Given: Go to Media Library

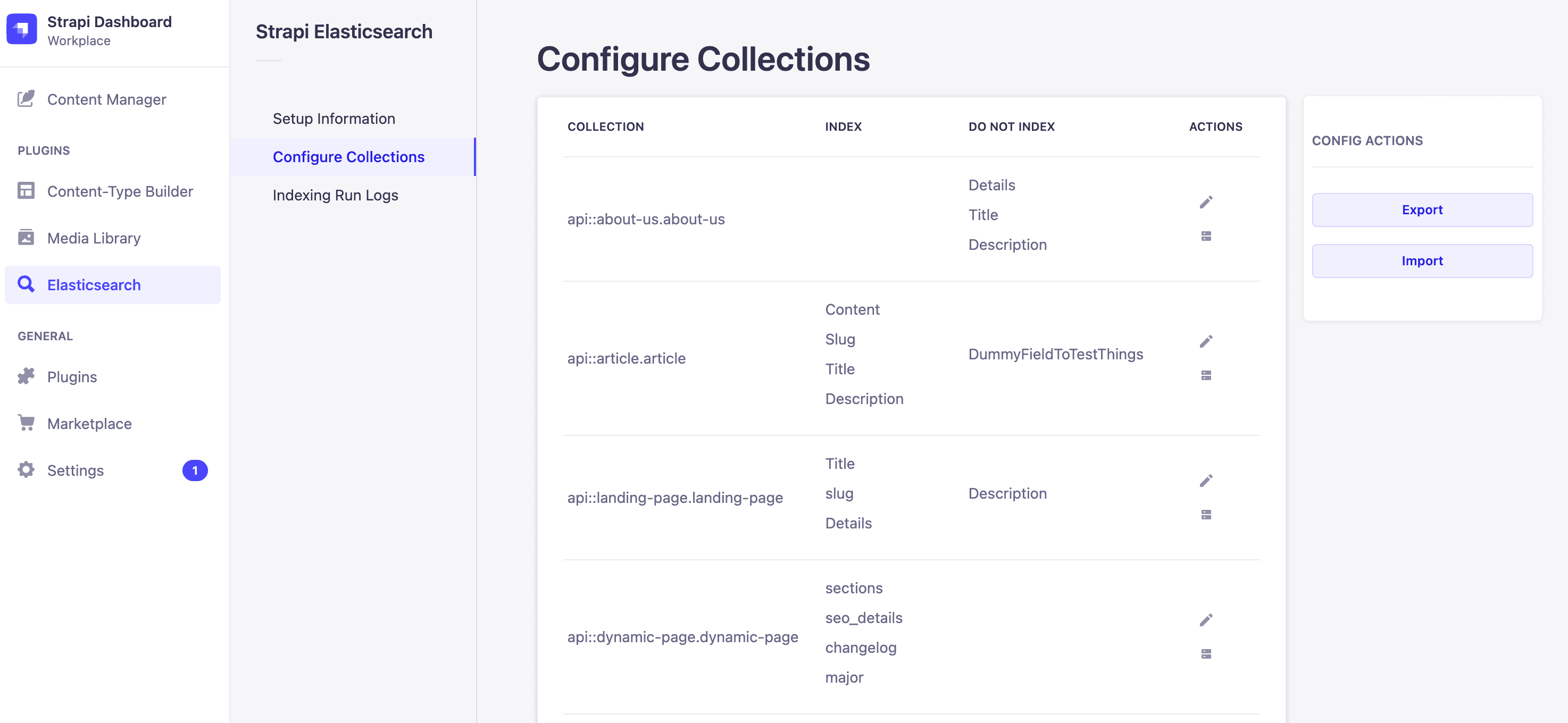Looking at the screenshot, I should 94,238.
